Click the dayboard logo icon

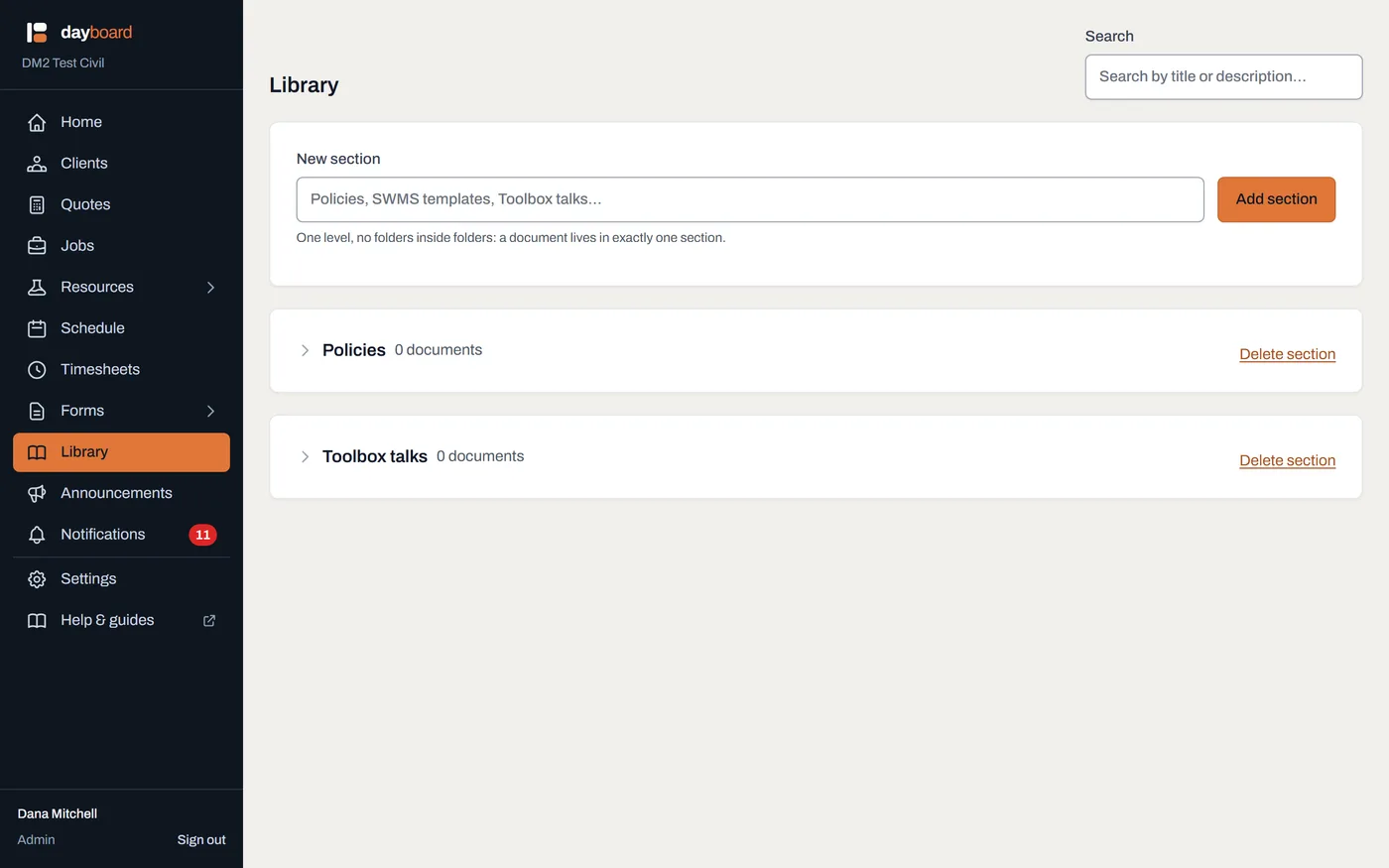pyautogui.click(x=37, y=33)
